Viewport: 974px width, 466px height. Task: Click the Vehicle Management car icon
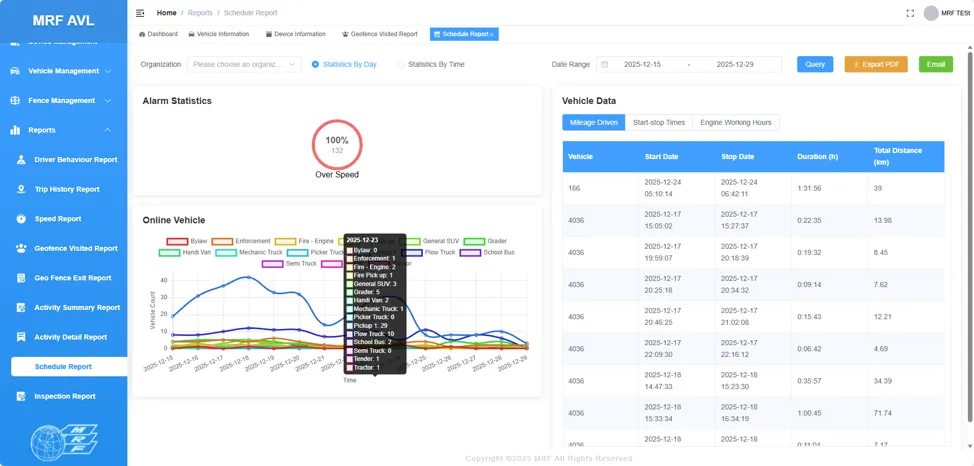(15, 71)
